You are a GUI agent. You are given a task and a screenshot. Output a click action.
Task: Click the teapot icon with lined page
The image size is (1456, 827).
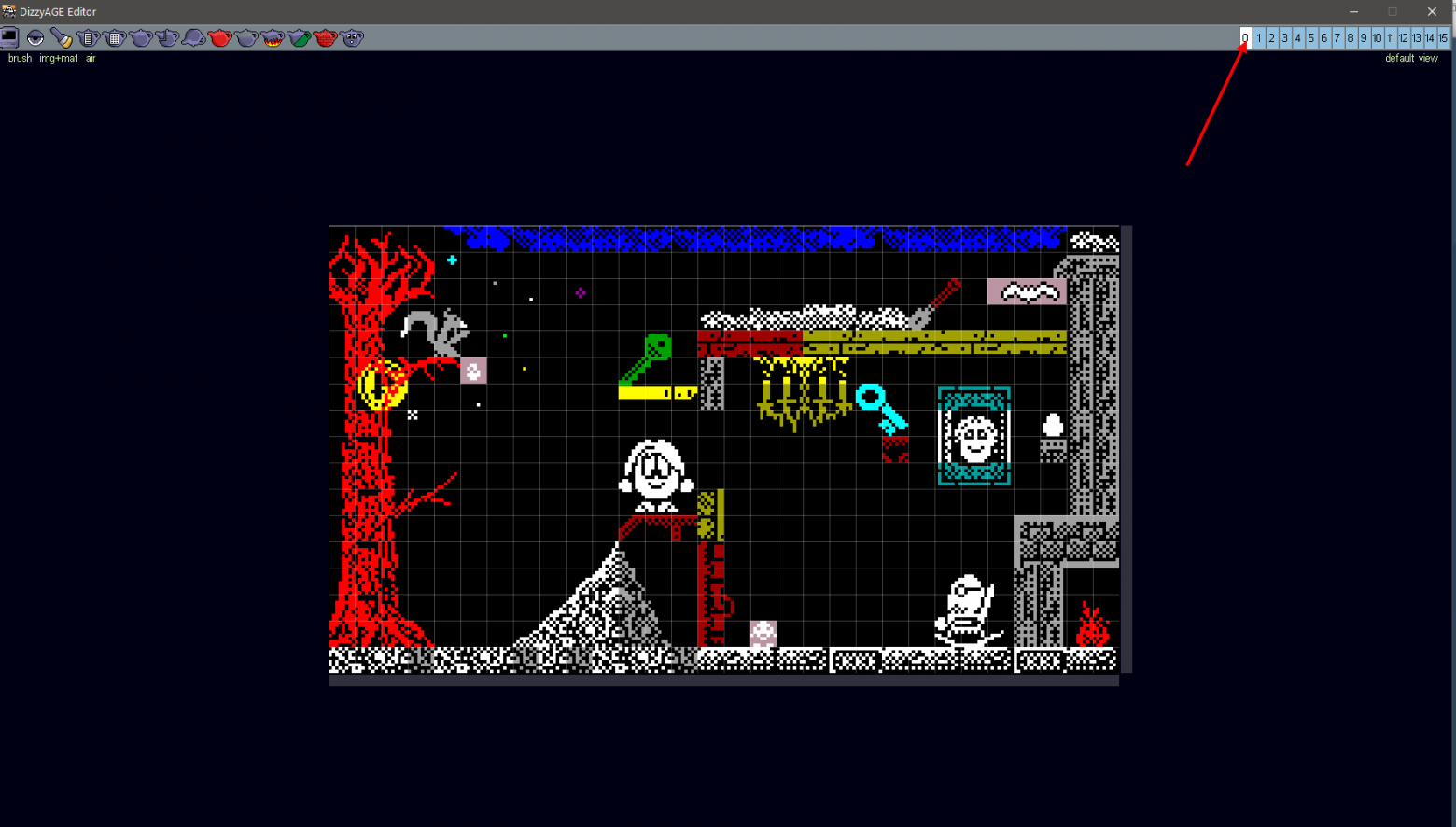pyautogui.click(x=88, y=37)
